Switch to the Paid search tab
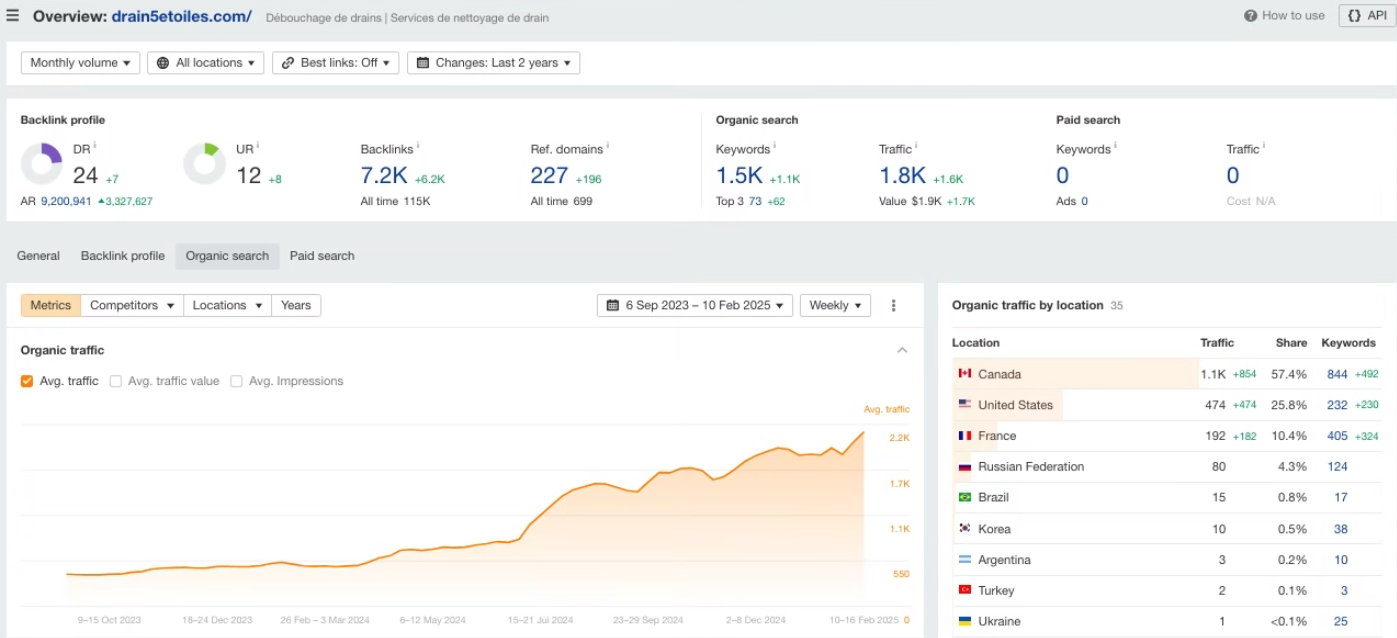The image size is (1397, 638). coord(321,256)
